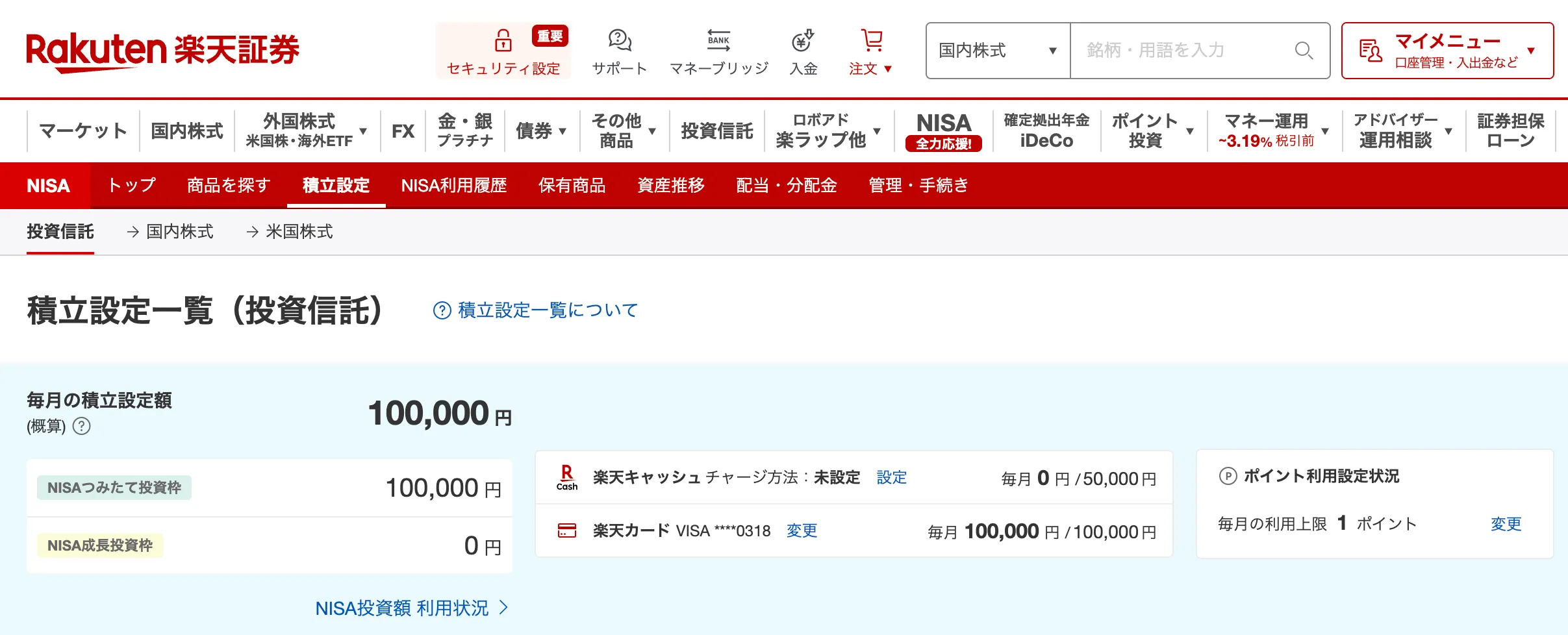The image size is (1568, 635).
Task: Switch to the NISA利用履歴 tab
Action: tap(454, 186)
